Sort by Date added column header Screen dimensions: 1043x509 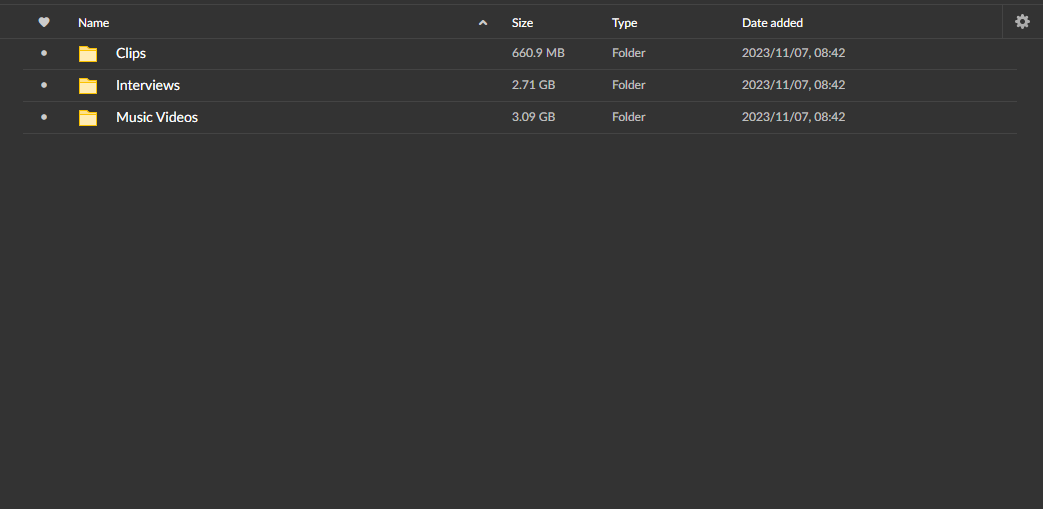pyautogui.click(x=772, y=23)
